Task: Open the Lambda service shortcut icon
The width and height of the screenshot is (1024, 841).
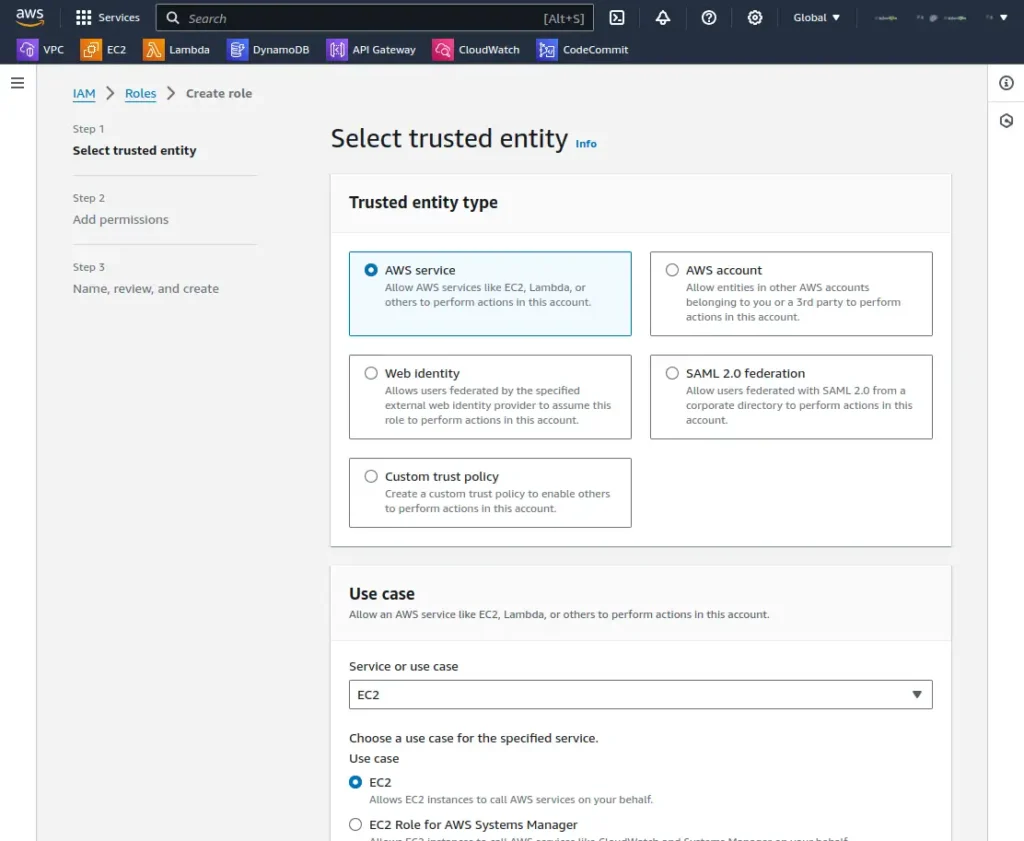Action: pos(153,50)
